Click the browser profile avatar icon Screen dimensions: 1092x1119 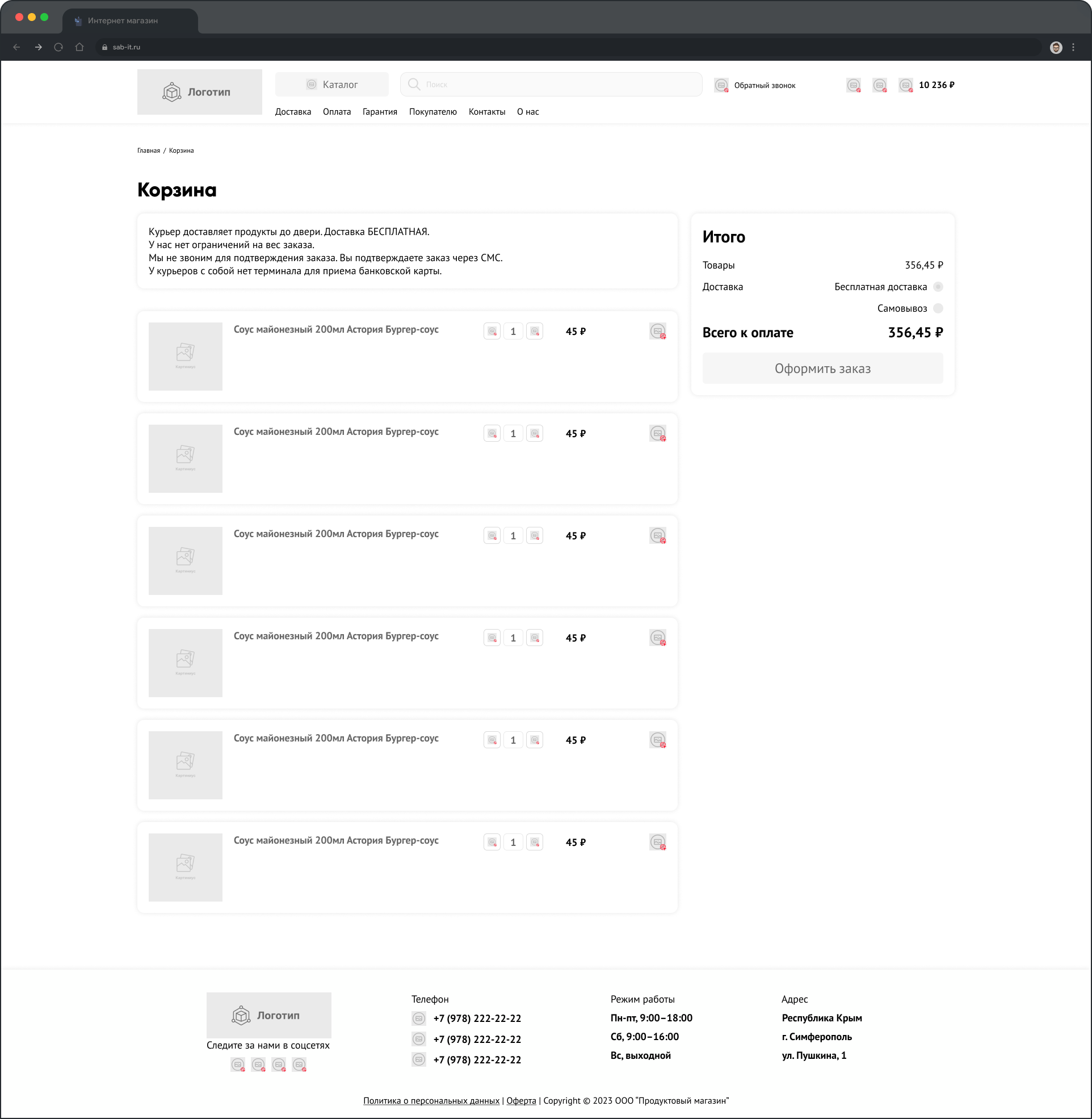tap(1055, 48)
